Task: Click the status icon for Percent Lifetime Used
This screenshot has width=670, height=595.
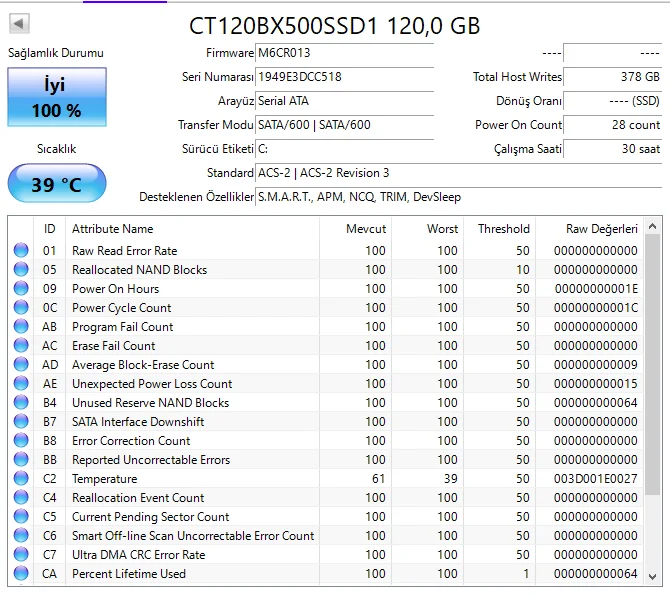Action: pos(21,574)
